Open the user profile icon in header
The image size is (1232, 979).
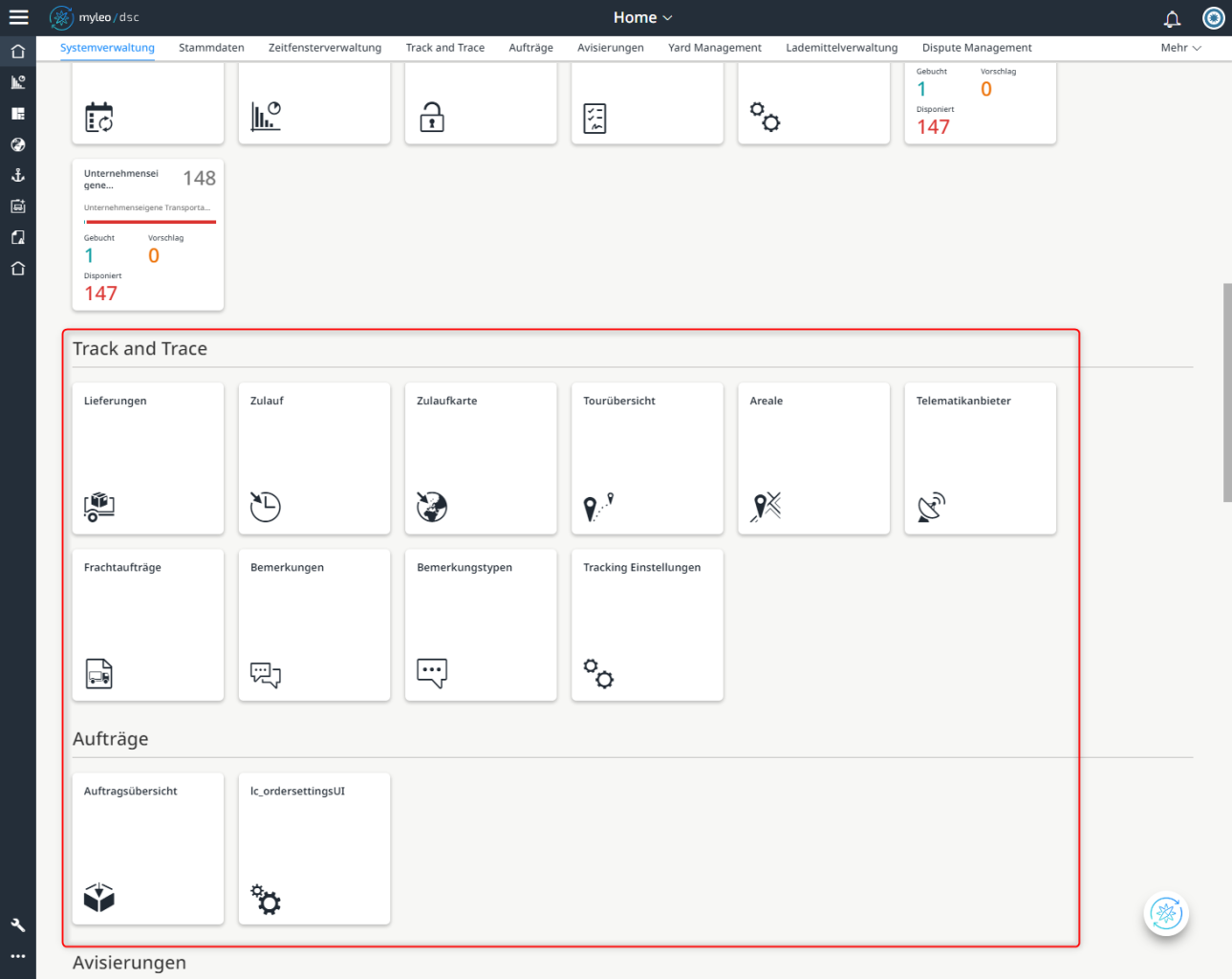[1214, 17]
